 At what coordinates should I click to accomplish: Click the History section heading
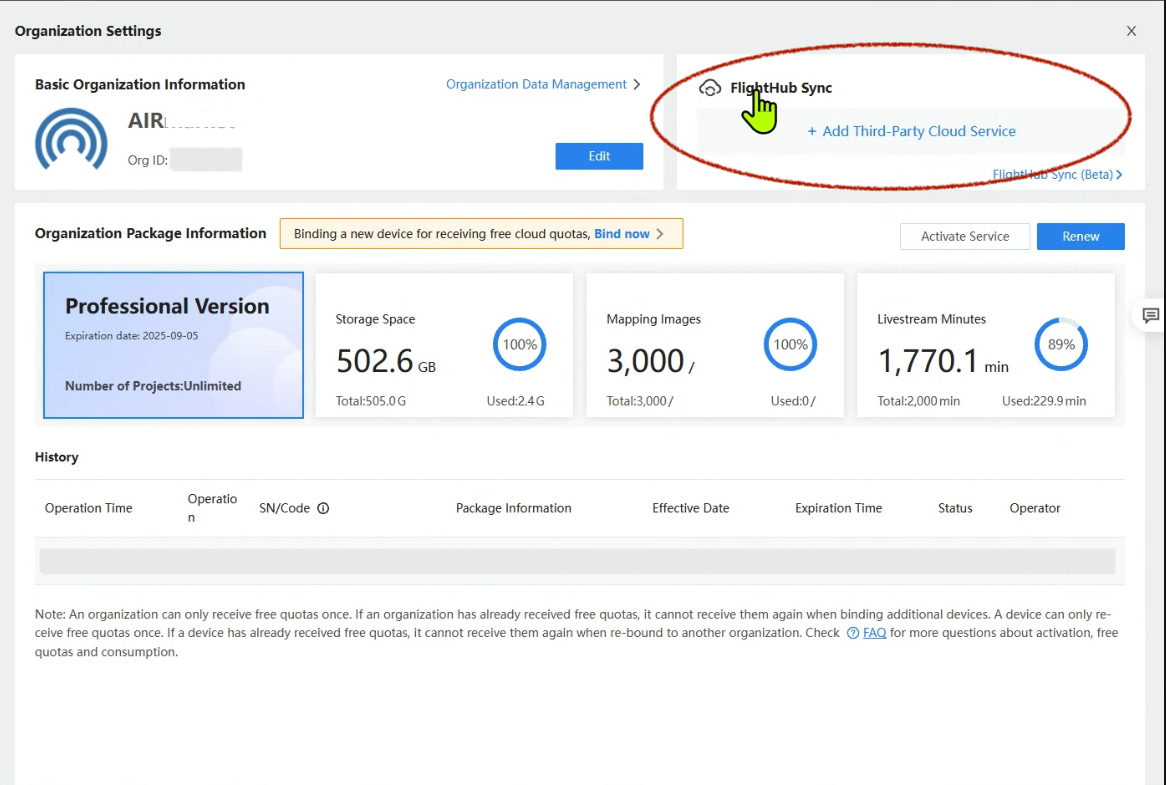(57, 457)
